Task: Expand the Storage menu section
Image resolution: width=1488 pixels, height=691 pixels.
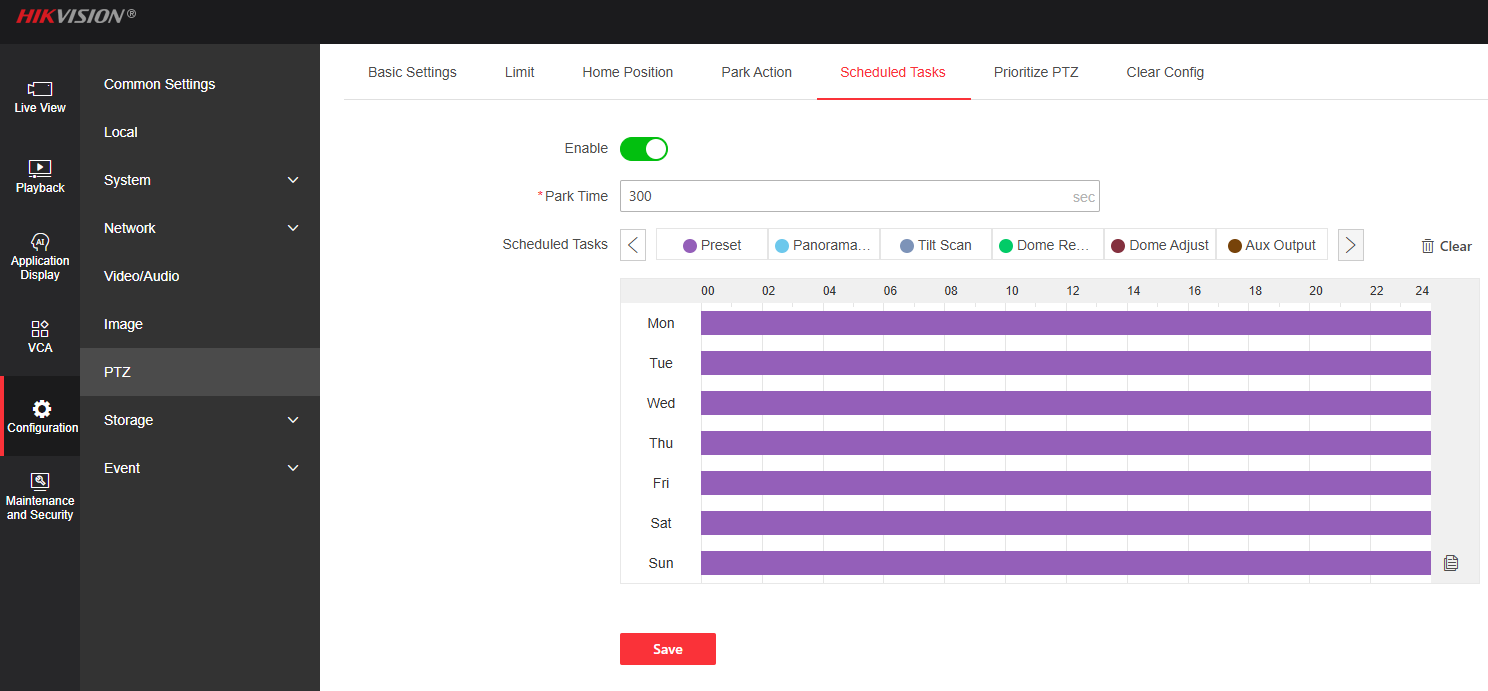Action: pos(293,420)
